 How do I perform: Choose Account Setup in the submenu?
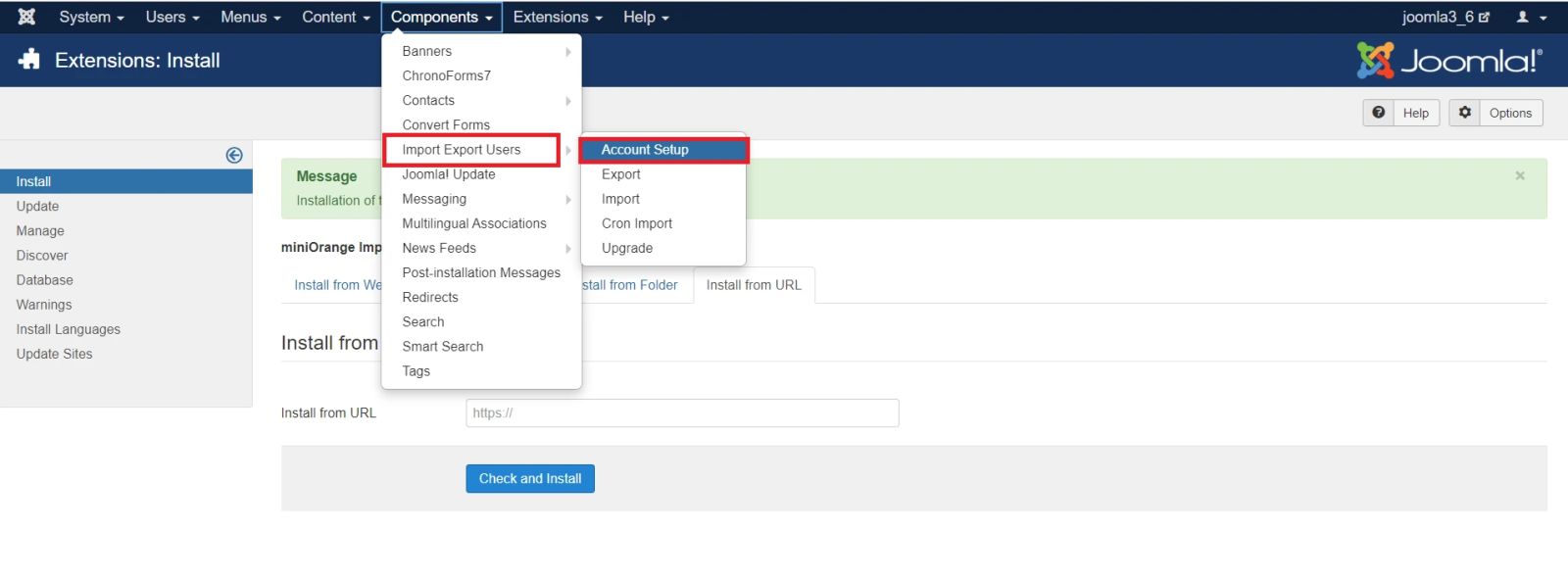pos(663,150)
